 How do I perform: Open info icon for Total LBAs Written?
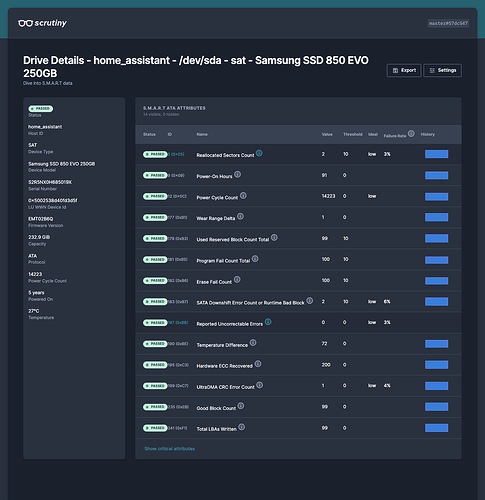click(242, 427)
